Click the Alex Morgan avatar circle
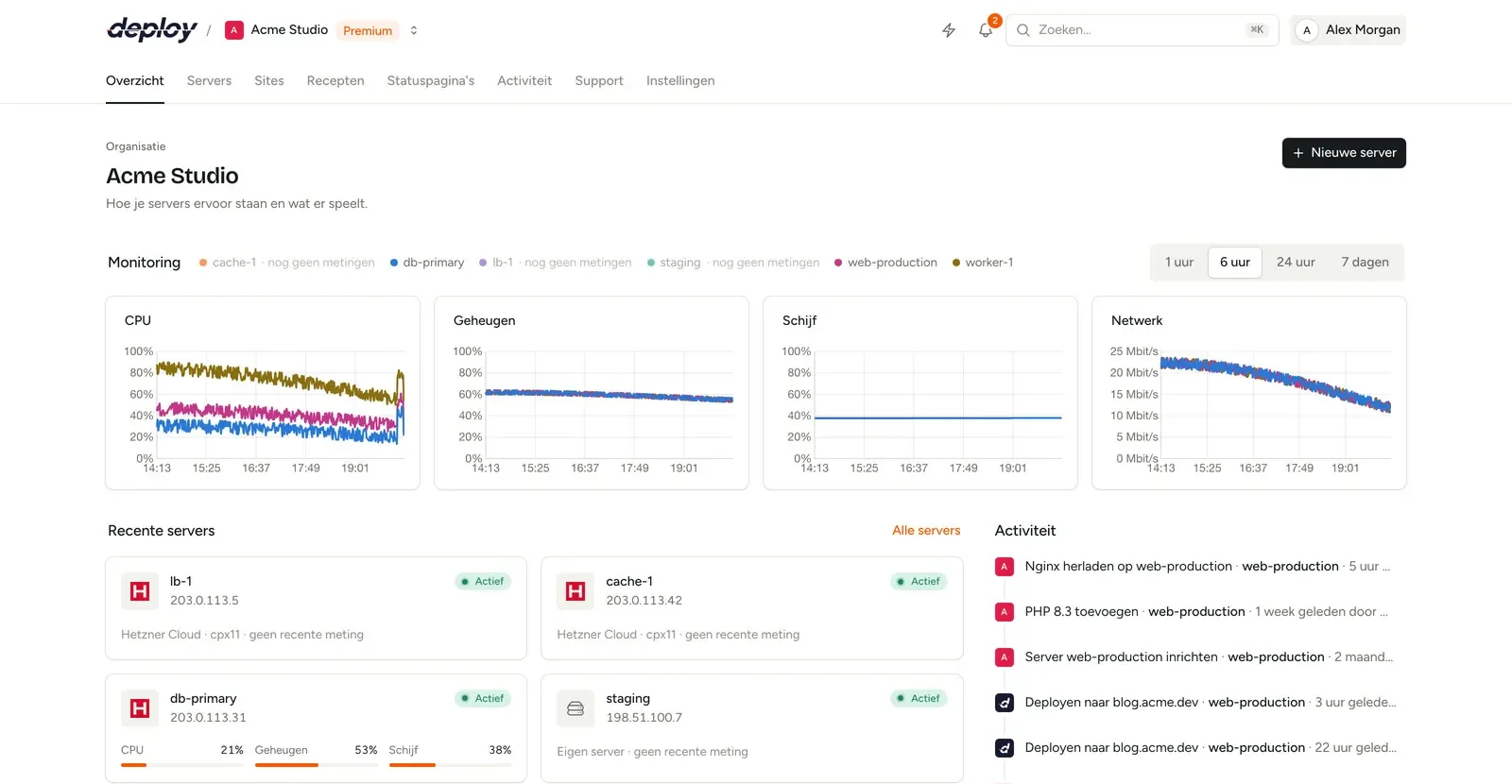Screen dimensions: 1512x784 pyautogui.click(x=1307, y=30)
